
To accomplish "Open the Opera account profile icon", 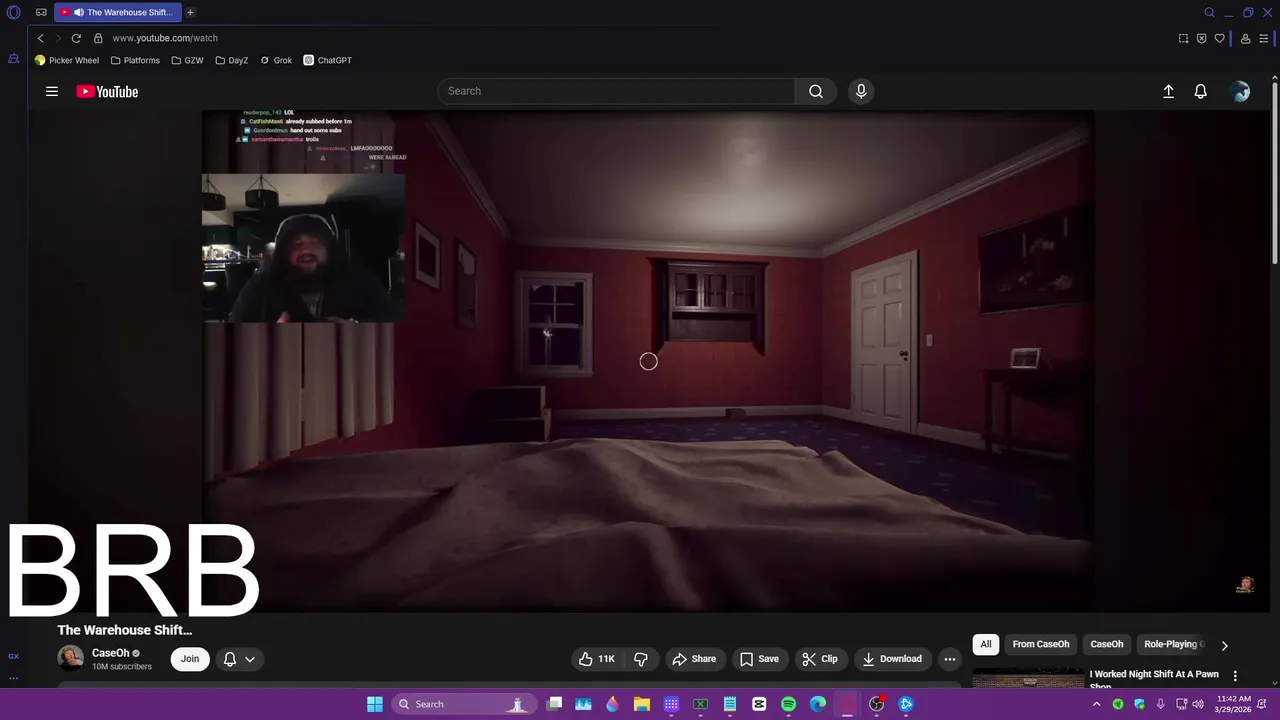I will [1245, 38].
